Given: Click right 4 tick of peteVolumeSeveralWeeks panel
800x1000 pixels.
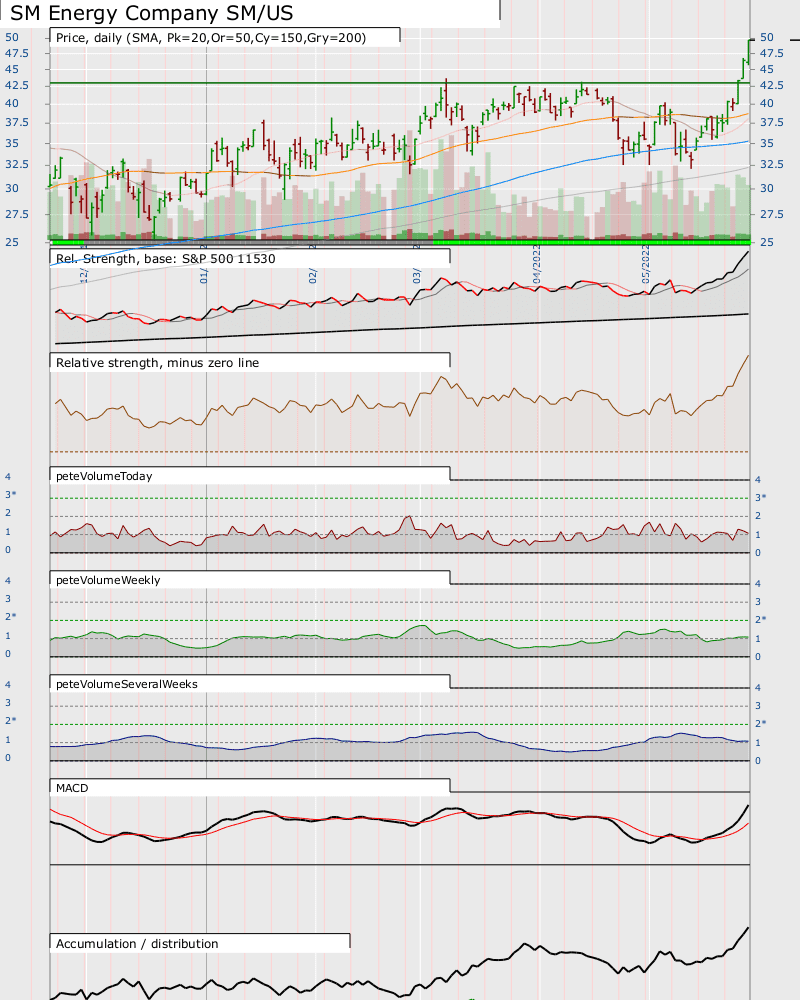Looking at the screenshot, I should pos(758,688).
